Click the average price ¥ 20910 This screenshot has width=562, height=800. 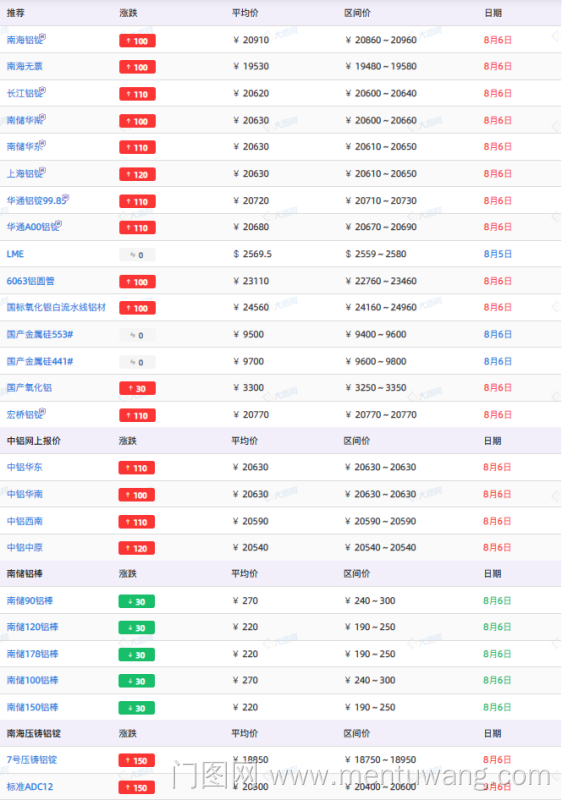(251, 40)
